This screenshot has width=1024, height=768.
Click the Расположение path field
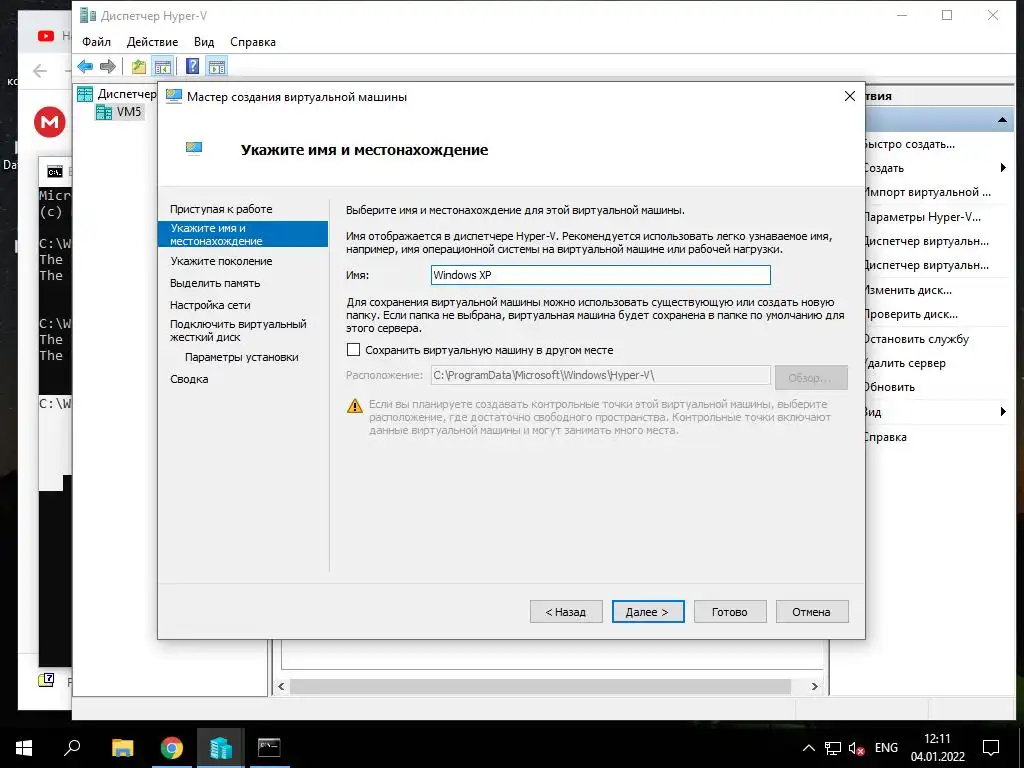click(600, 376)
